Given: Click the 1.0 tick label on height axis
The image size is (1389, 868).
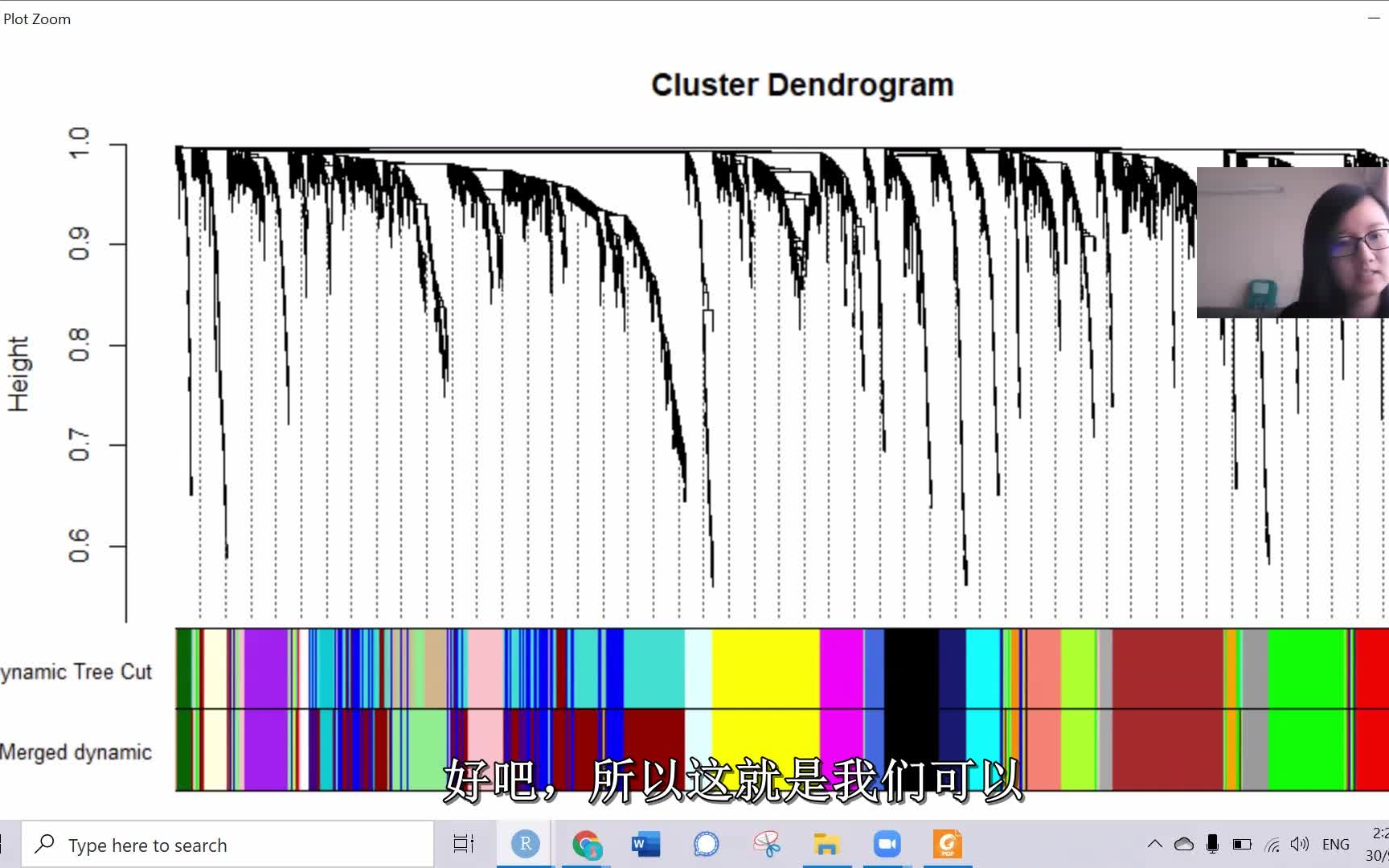Looking at the screenshot, I should point(79,143).
